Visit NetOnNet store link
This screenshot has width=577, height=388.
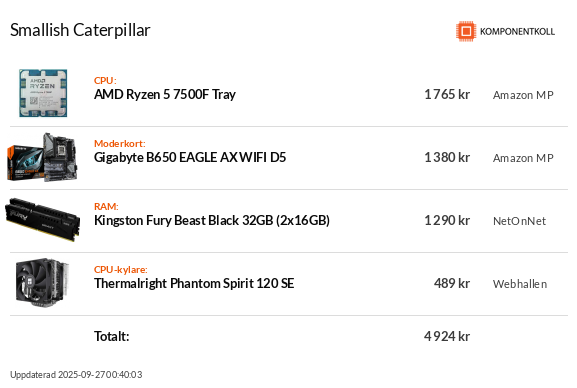(x=519, y=221)
